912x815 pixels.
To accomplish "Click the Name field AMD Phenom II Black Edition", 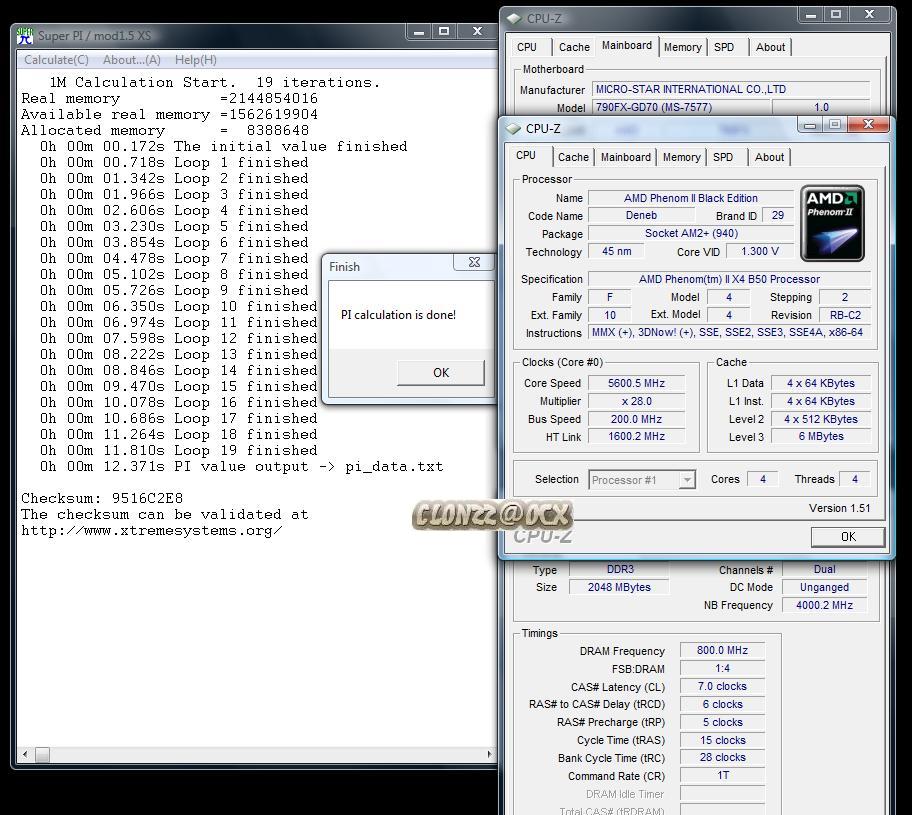I will 691,198.
